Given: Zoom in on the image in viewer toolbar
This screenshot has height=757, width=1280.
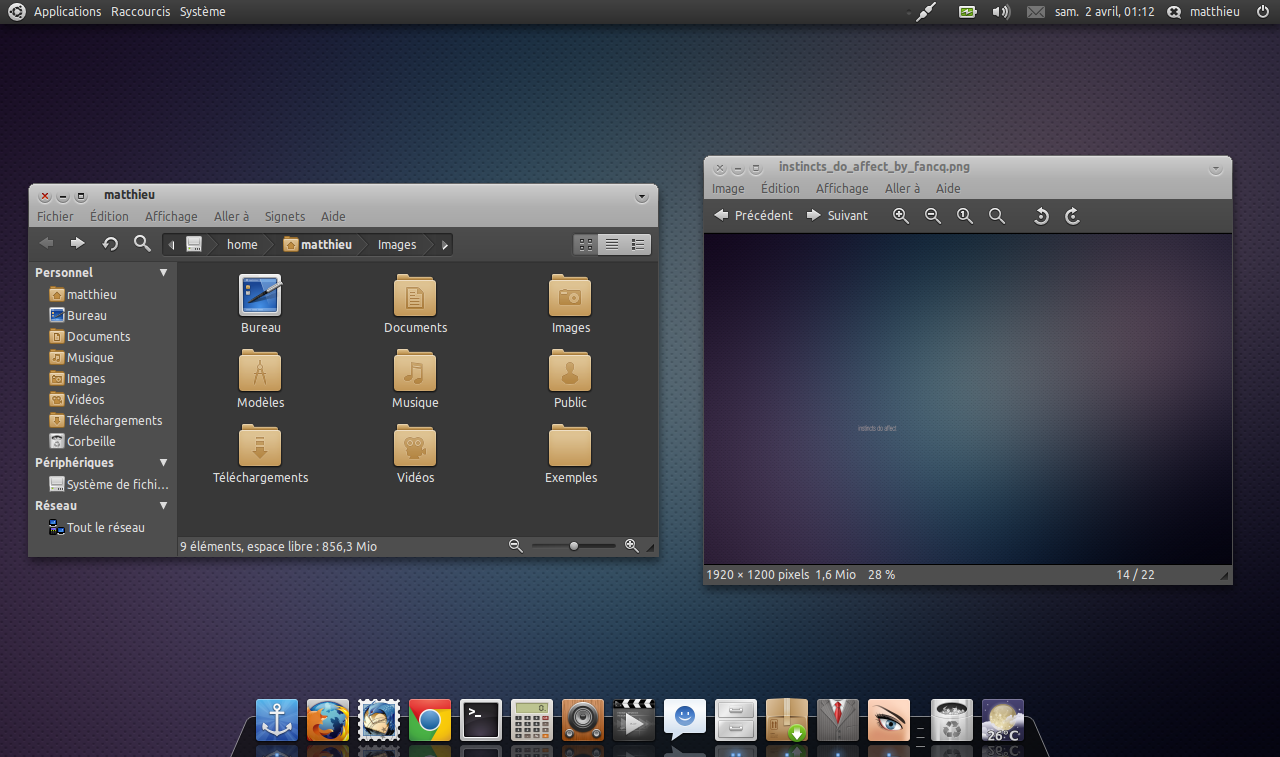Looking at the screenshot, I should [901, 216].
